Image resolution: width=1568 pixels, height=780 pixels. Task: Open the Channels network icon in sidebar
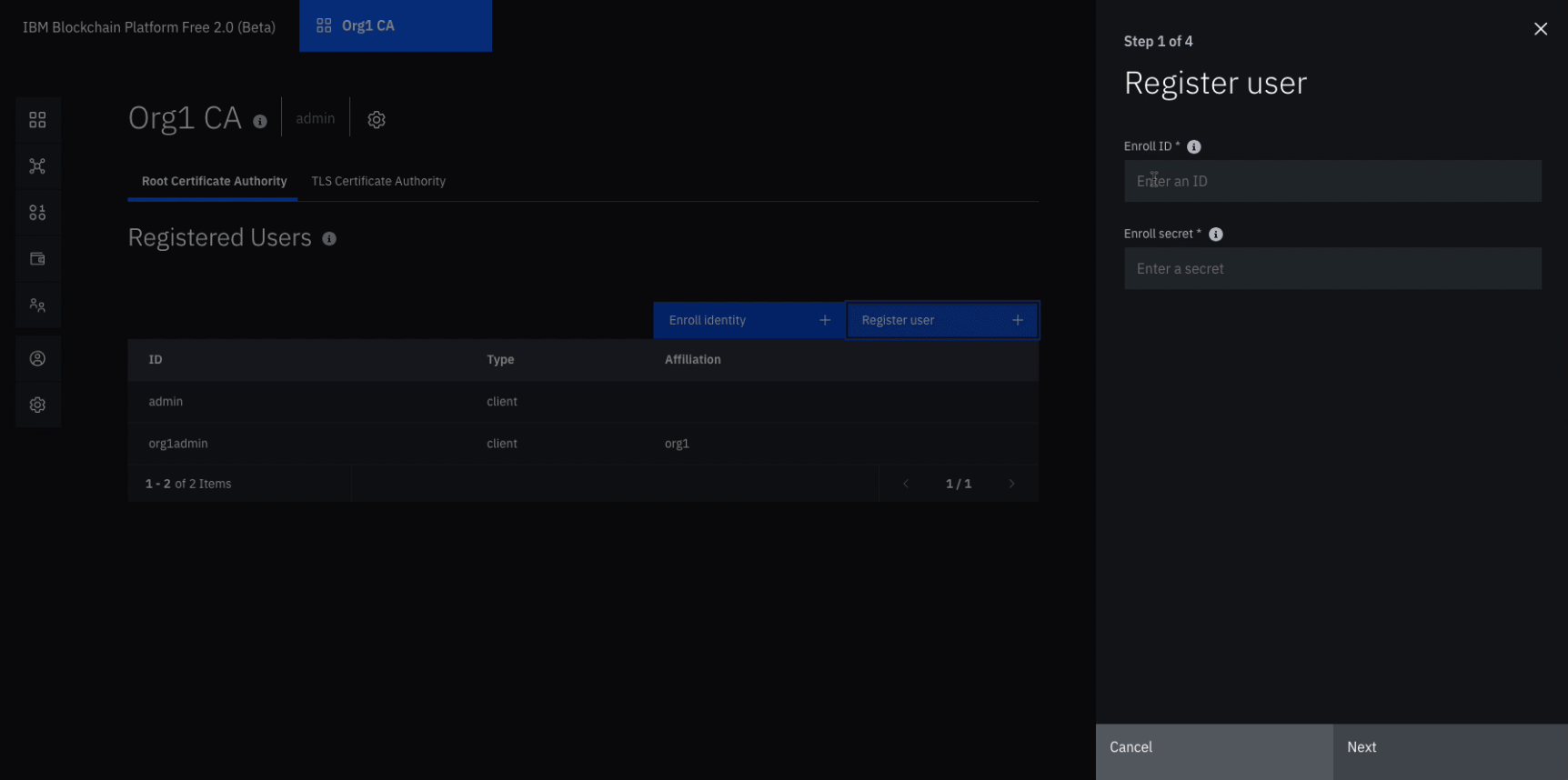coord(37,166)
